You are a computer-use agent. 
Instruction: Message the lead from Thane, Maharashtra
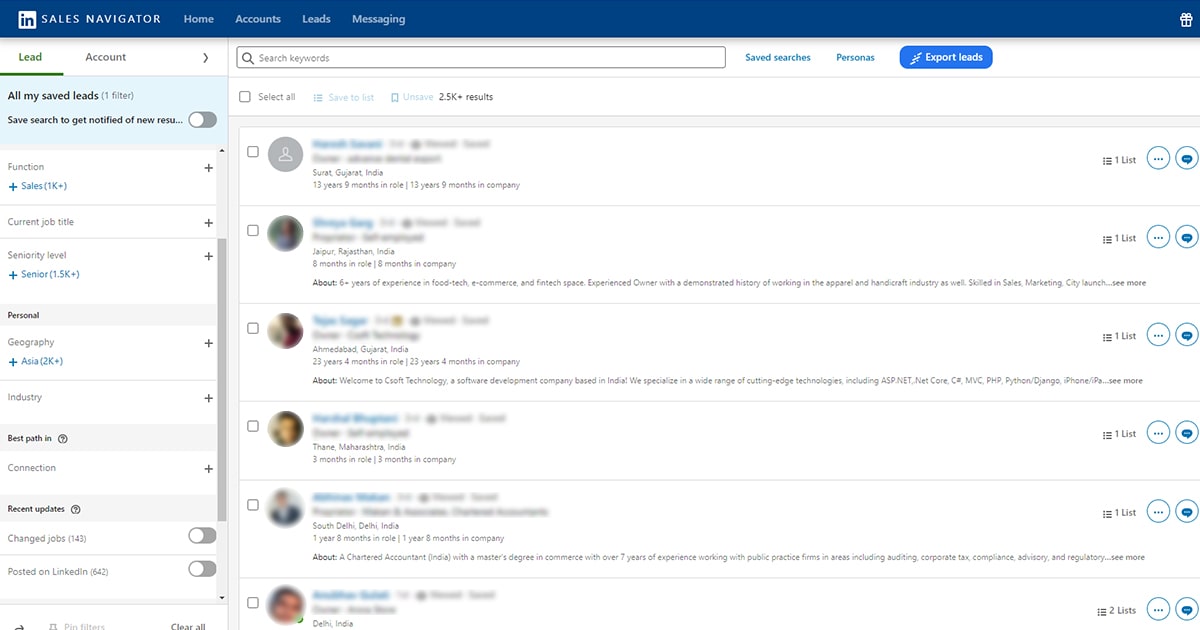point(1186,434)
